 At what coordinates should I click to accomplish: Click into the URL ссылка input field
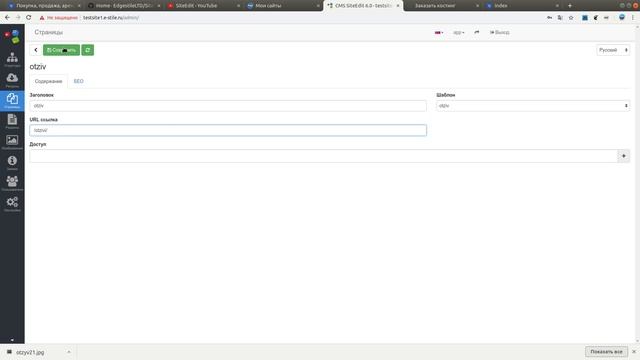228,130
